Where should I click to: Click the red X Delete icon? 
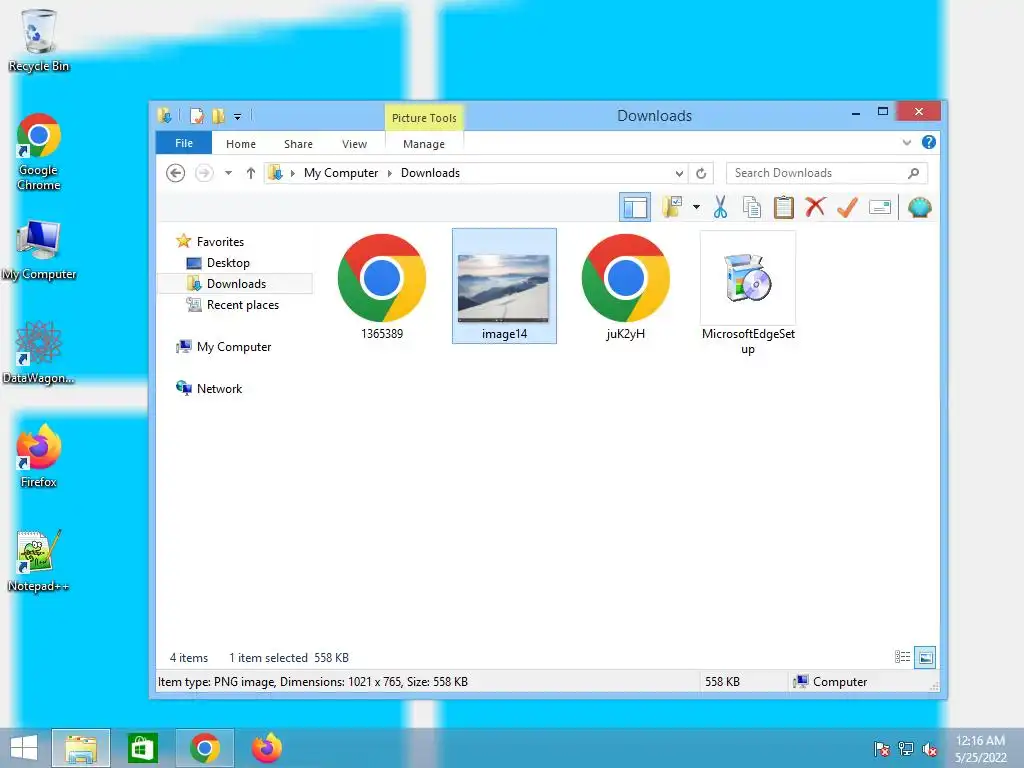[x=815, y=207]
